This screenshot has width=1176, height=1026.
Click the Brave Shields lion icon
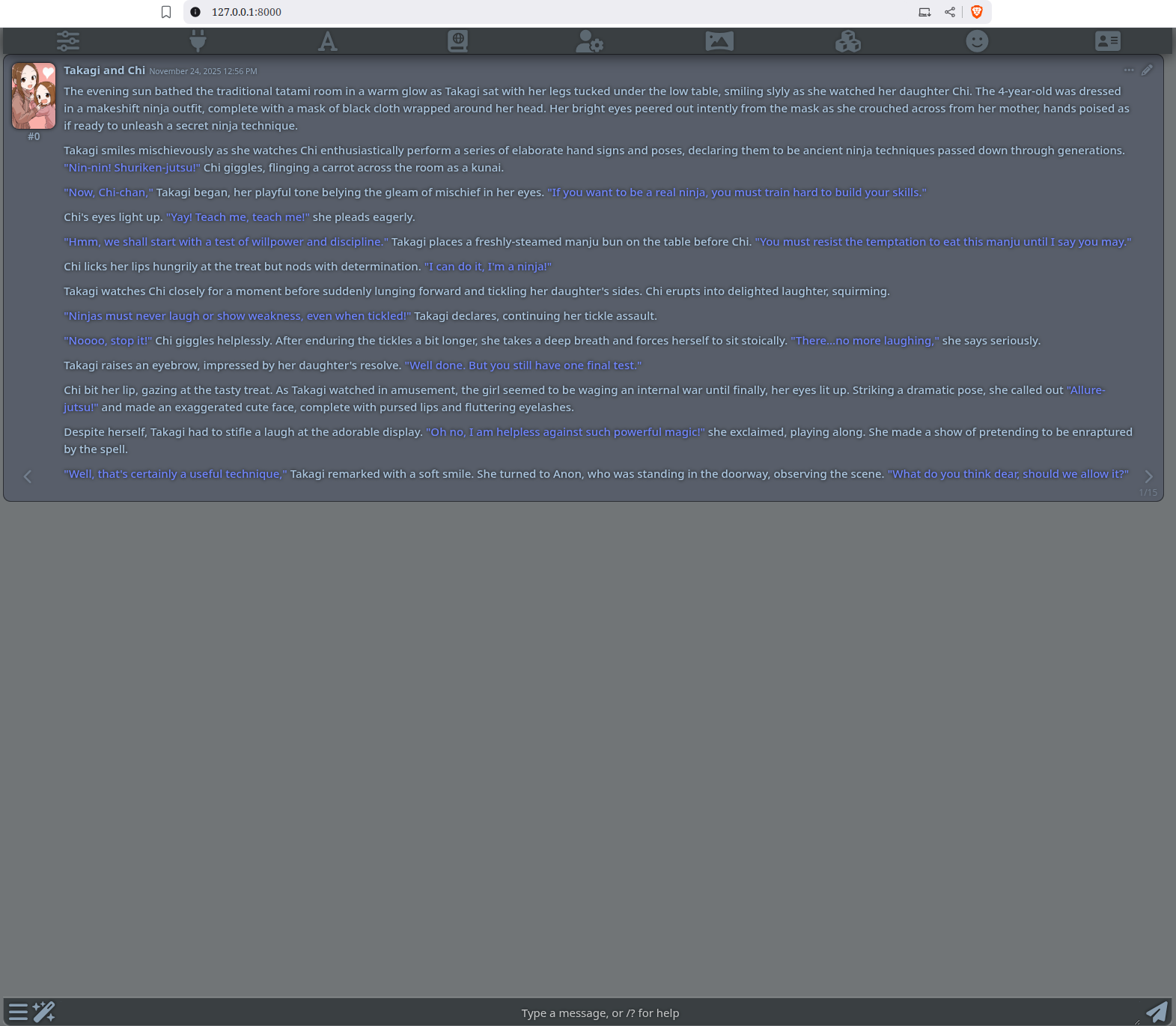pos(976,12)
